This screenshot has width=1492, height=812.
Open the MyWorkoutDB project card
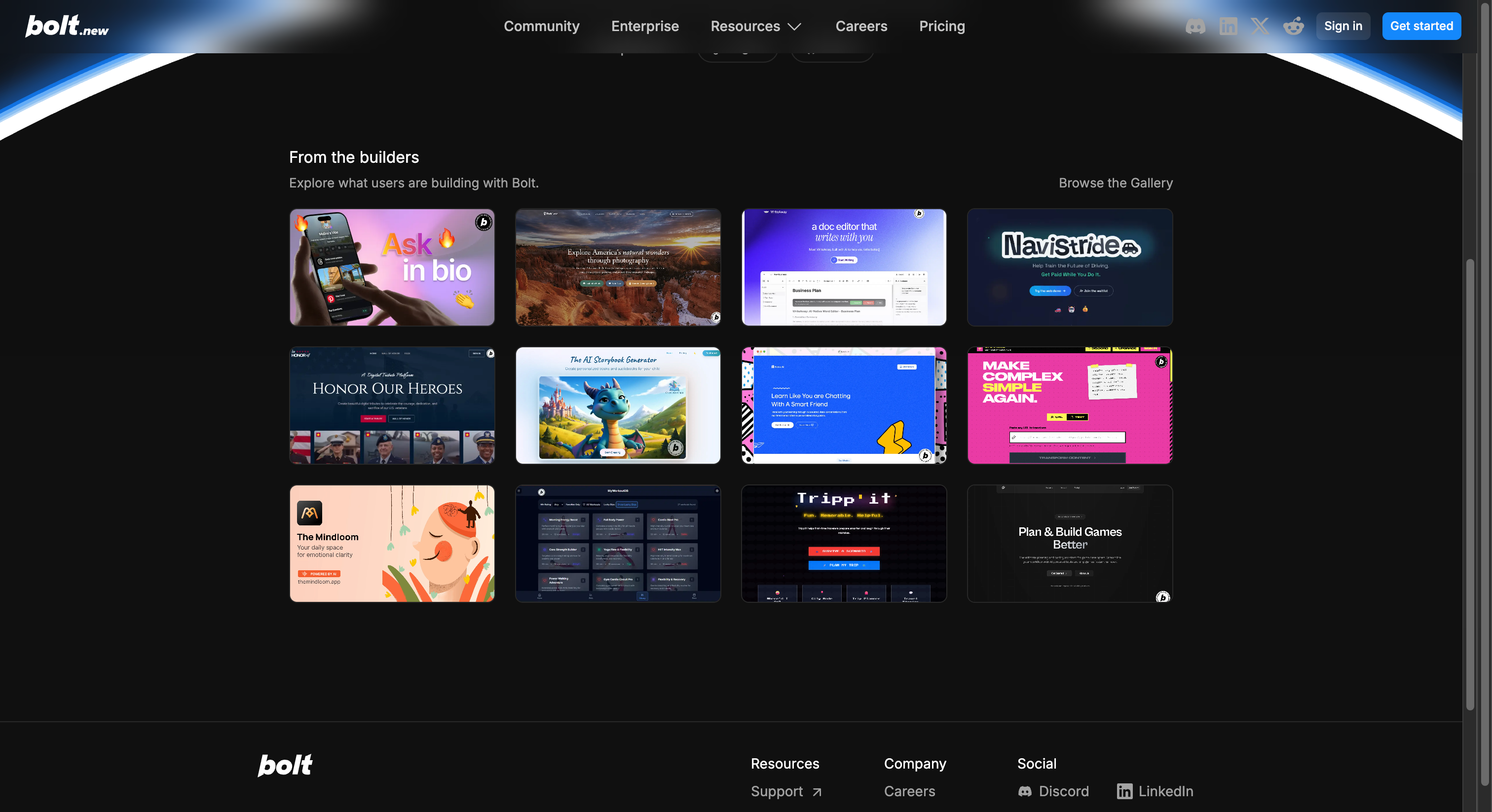(618, 543)
